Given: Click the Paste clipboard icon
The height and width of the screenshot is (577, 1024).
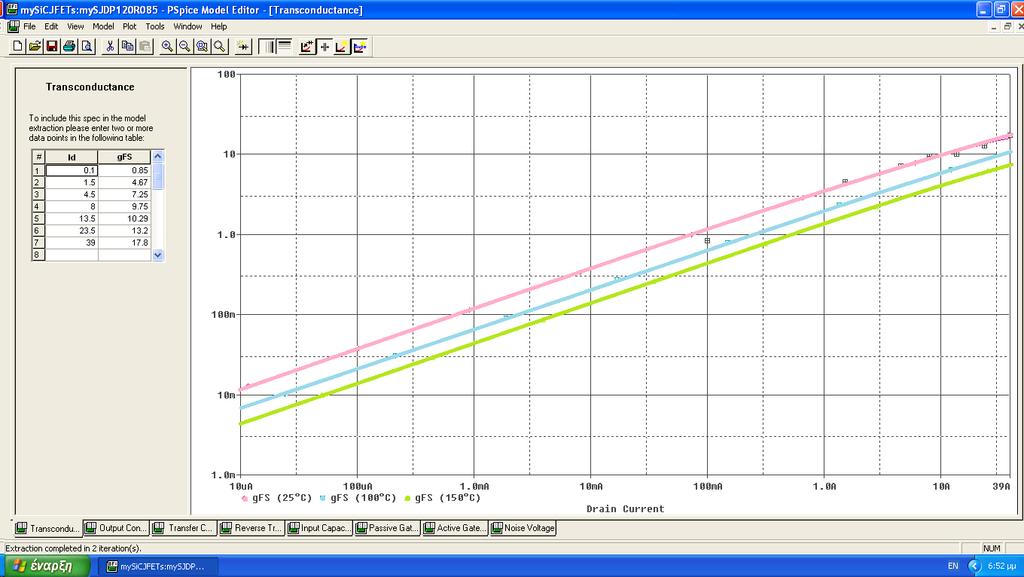Looking at the screenshot, I should 145,46.
